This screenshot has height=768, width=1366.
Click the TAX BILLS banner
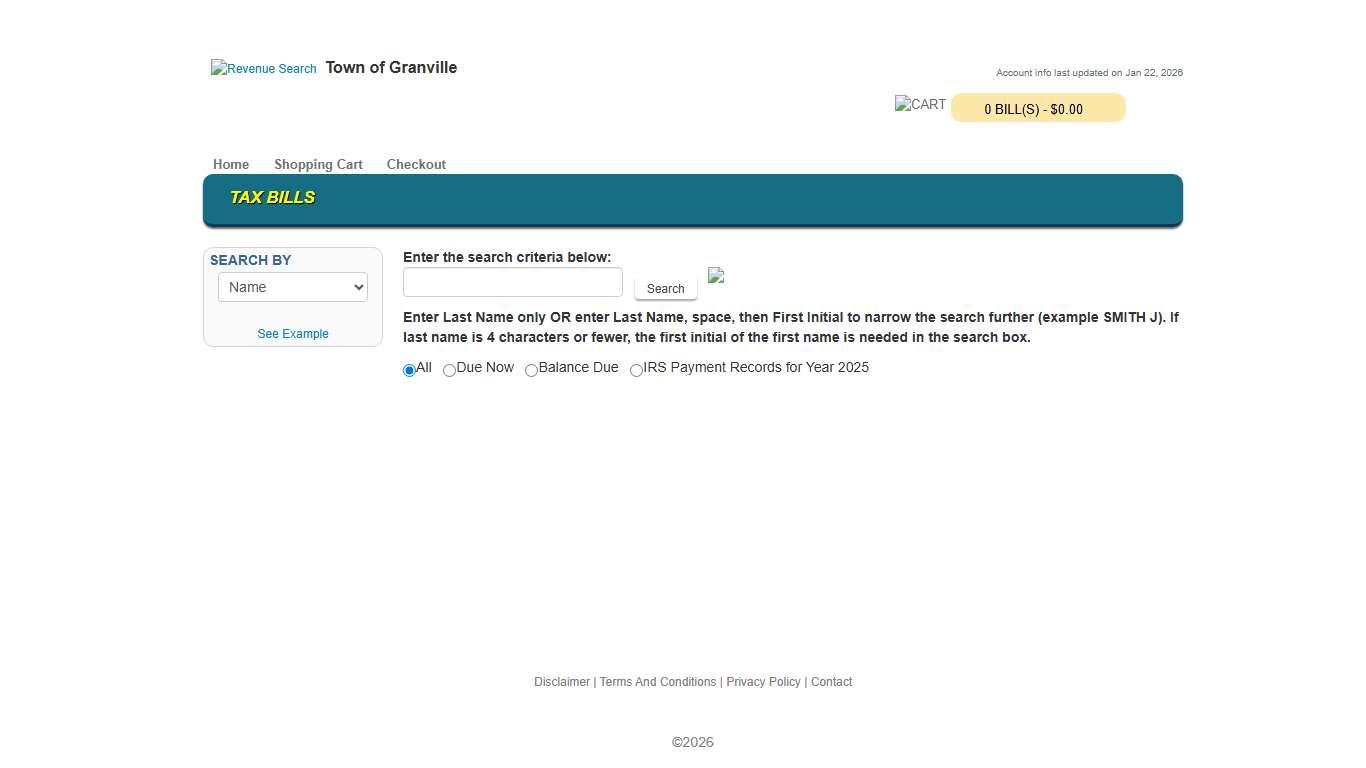(x=272, y=197)
